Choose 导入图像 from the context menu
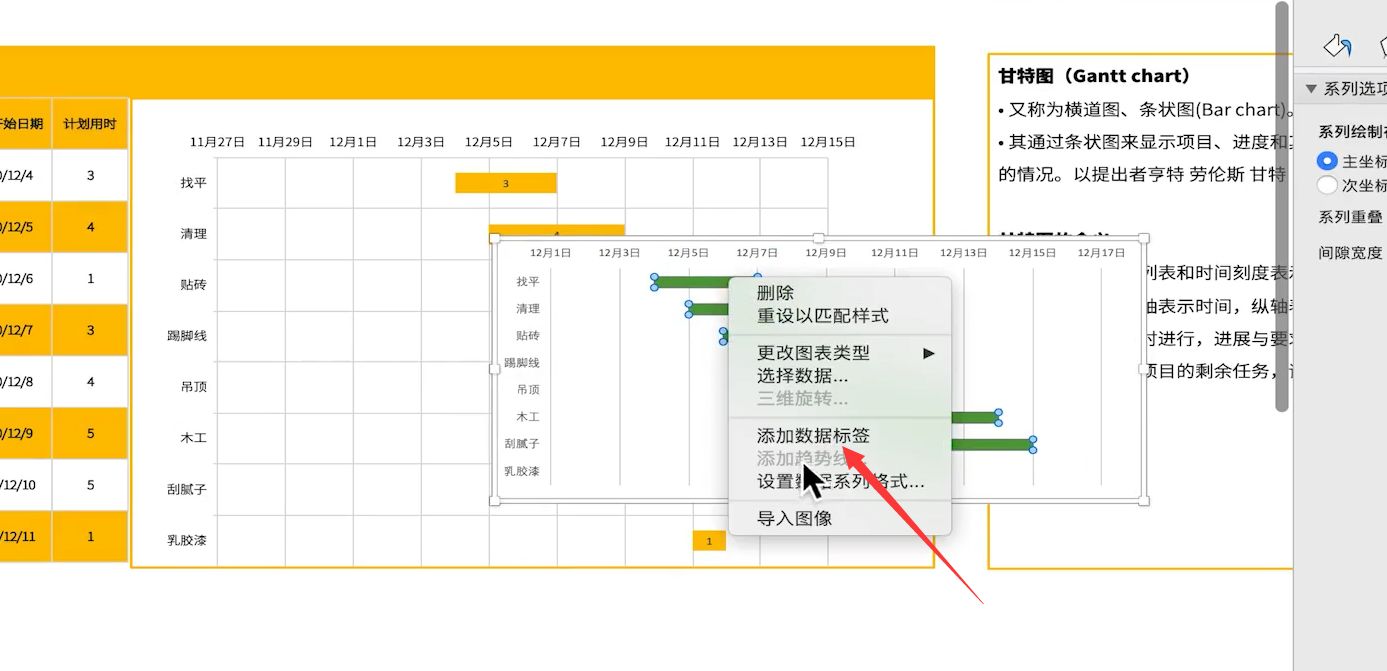1387x671 pixels. click(794, 518)
